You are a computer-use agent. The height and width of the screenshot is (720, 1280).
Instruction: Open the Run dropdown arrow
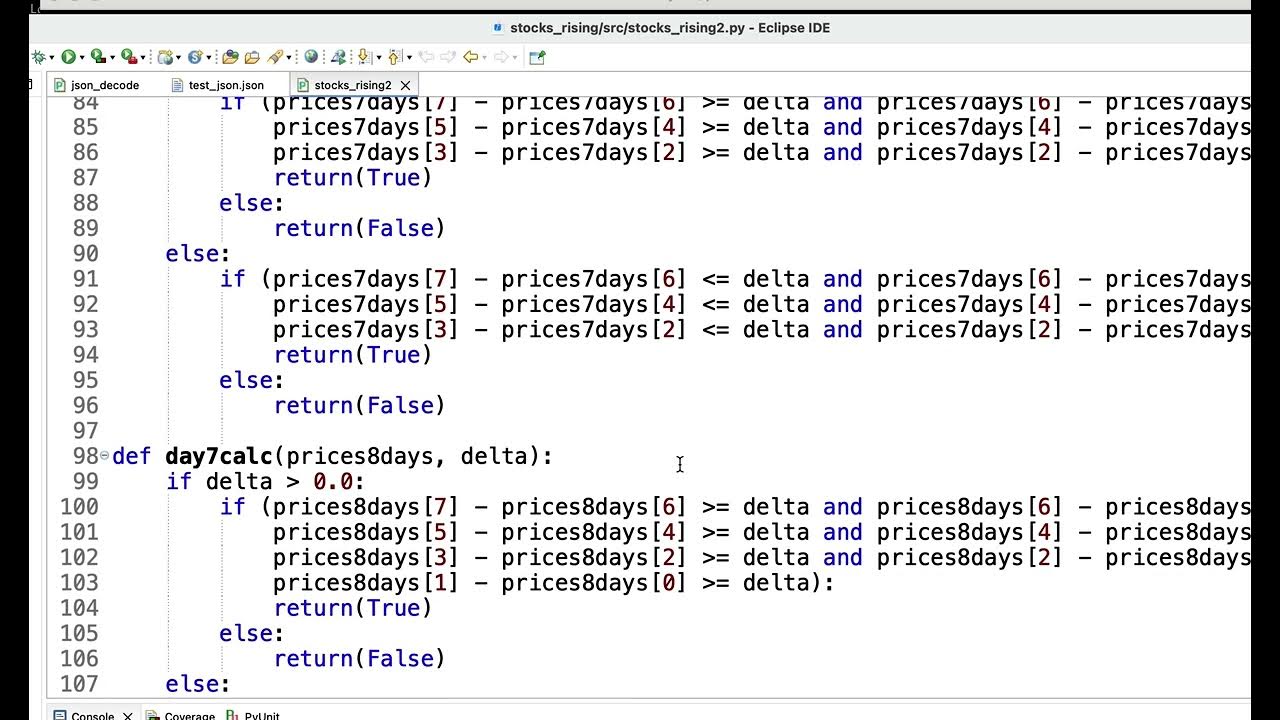click(x=82, y=58)
